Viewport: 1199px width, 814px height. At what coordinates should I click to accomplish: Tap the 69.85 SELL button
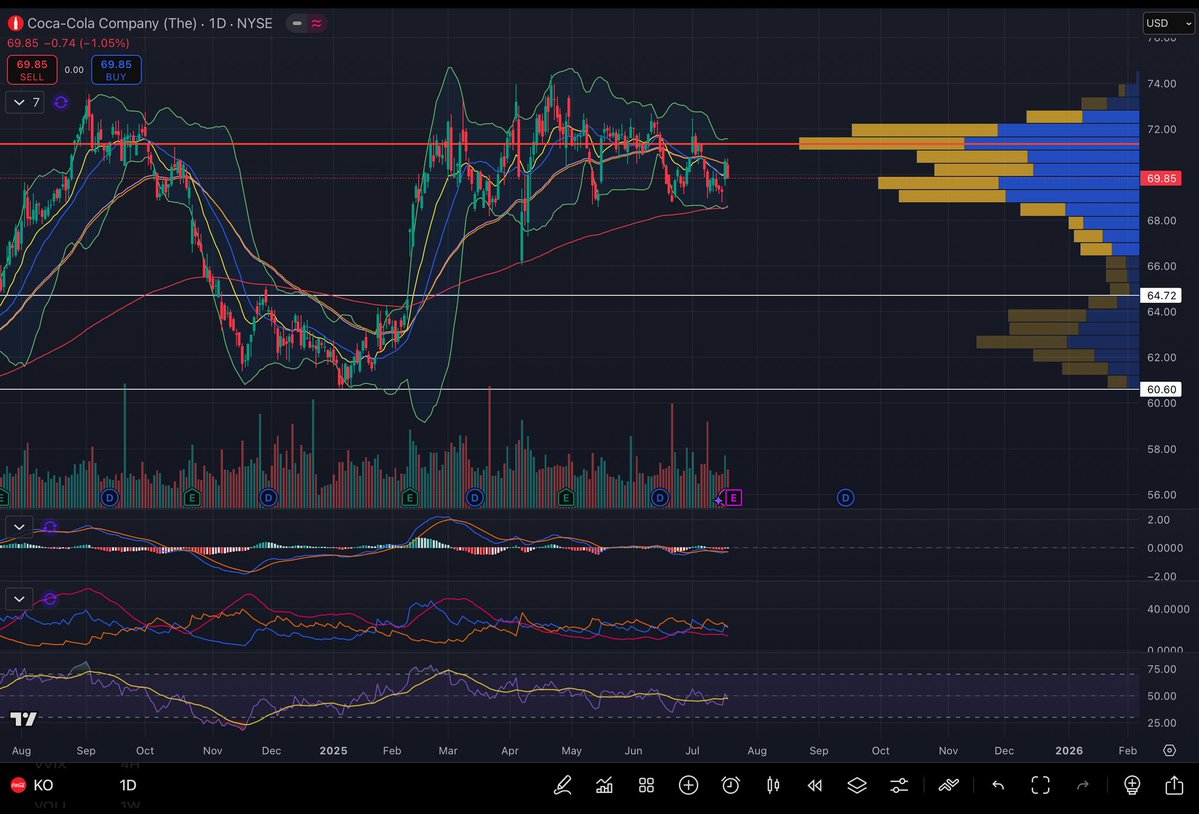32,70
